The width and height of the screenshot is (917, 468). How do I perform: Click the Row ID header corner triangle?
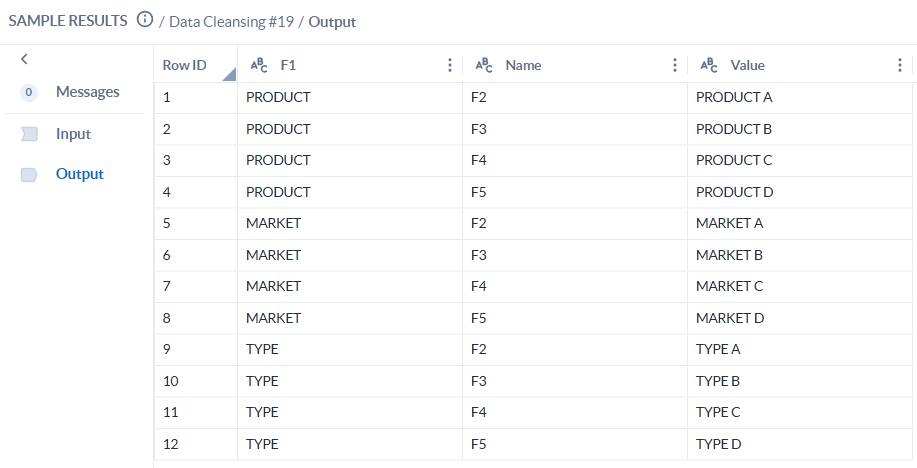pos(229,74)
